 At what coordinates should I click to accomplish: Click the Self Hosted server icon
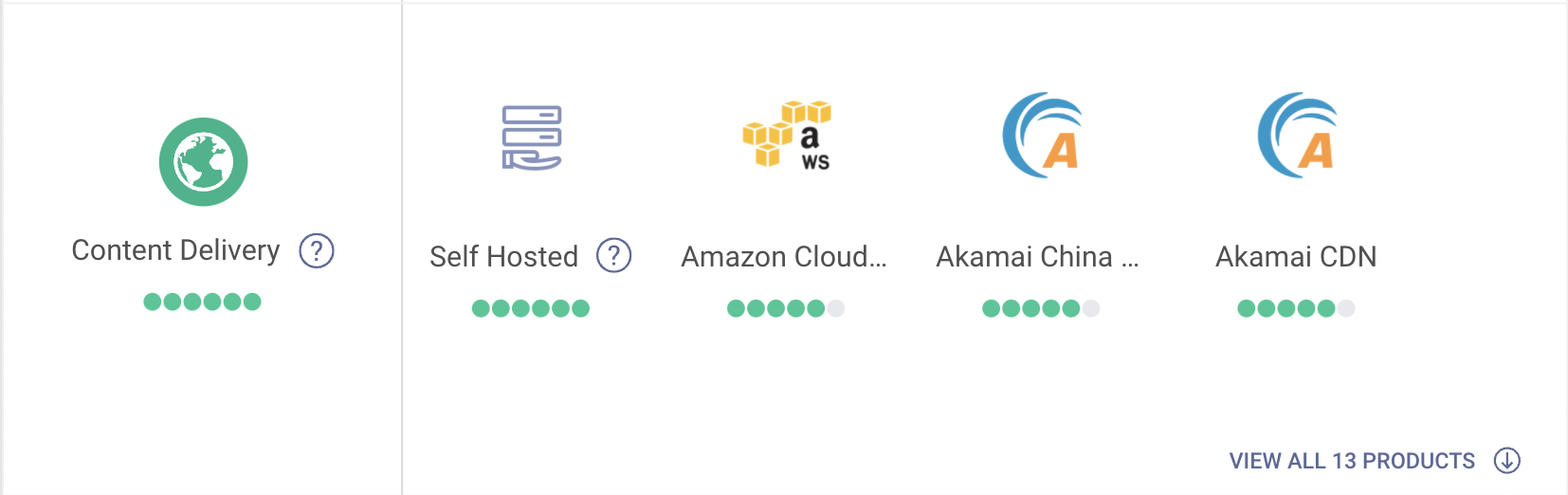tap(531, 137)
